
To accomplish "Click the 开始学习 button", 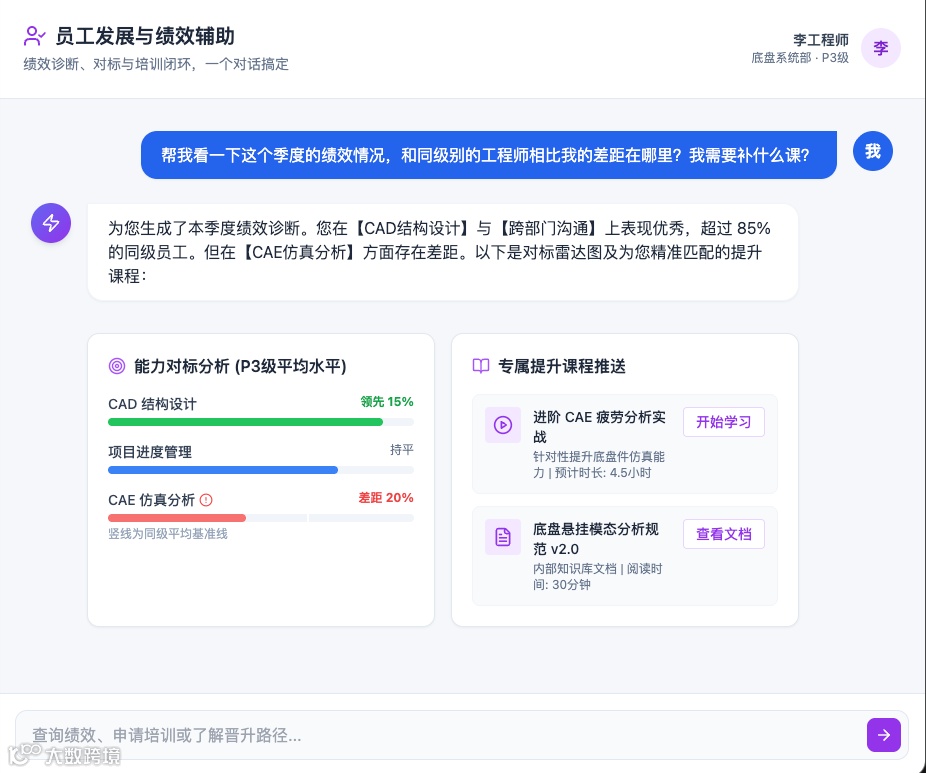I will (x=723, y=422).
